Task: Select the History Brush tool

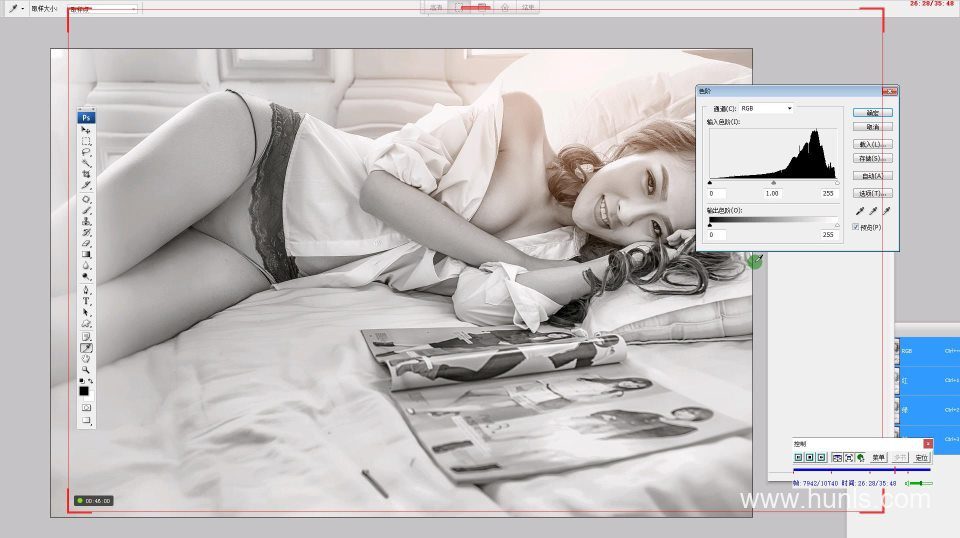Action: [x=86, y=233]
